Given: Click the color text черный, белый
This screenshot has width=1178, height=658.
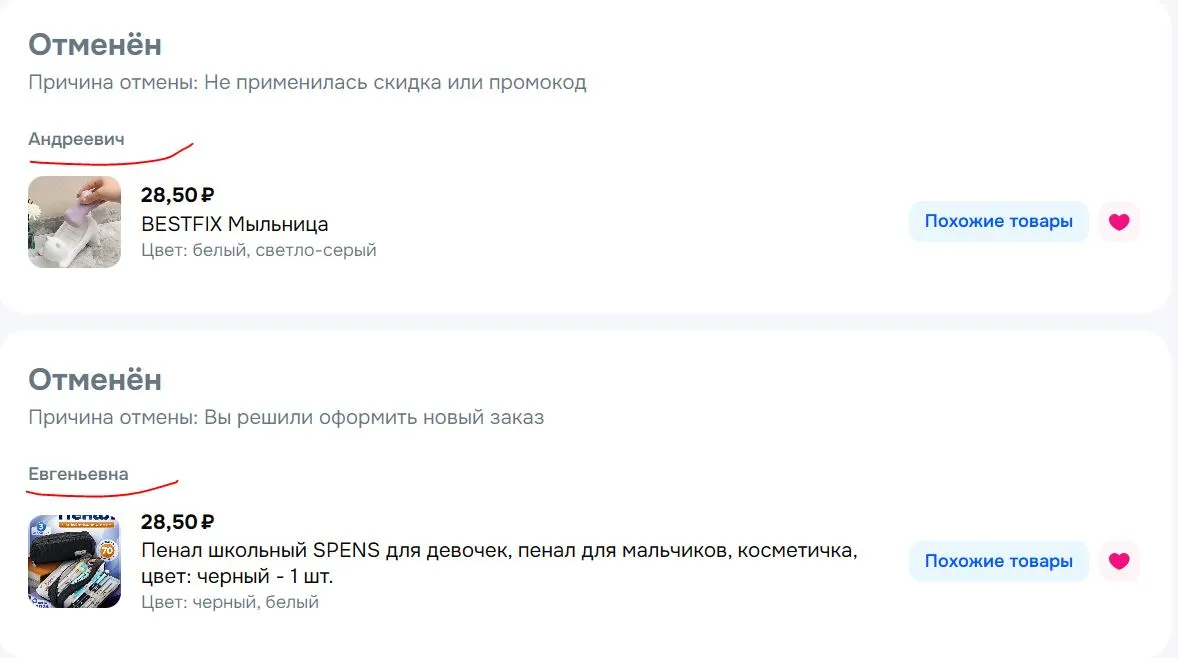Looking at the screenshot, I should [255, 602].
